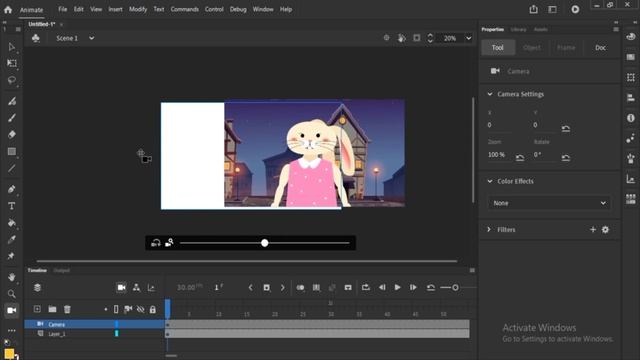
Task: Open the Window menu
Action: tap(263, 9)
